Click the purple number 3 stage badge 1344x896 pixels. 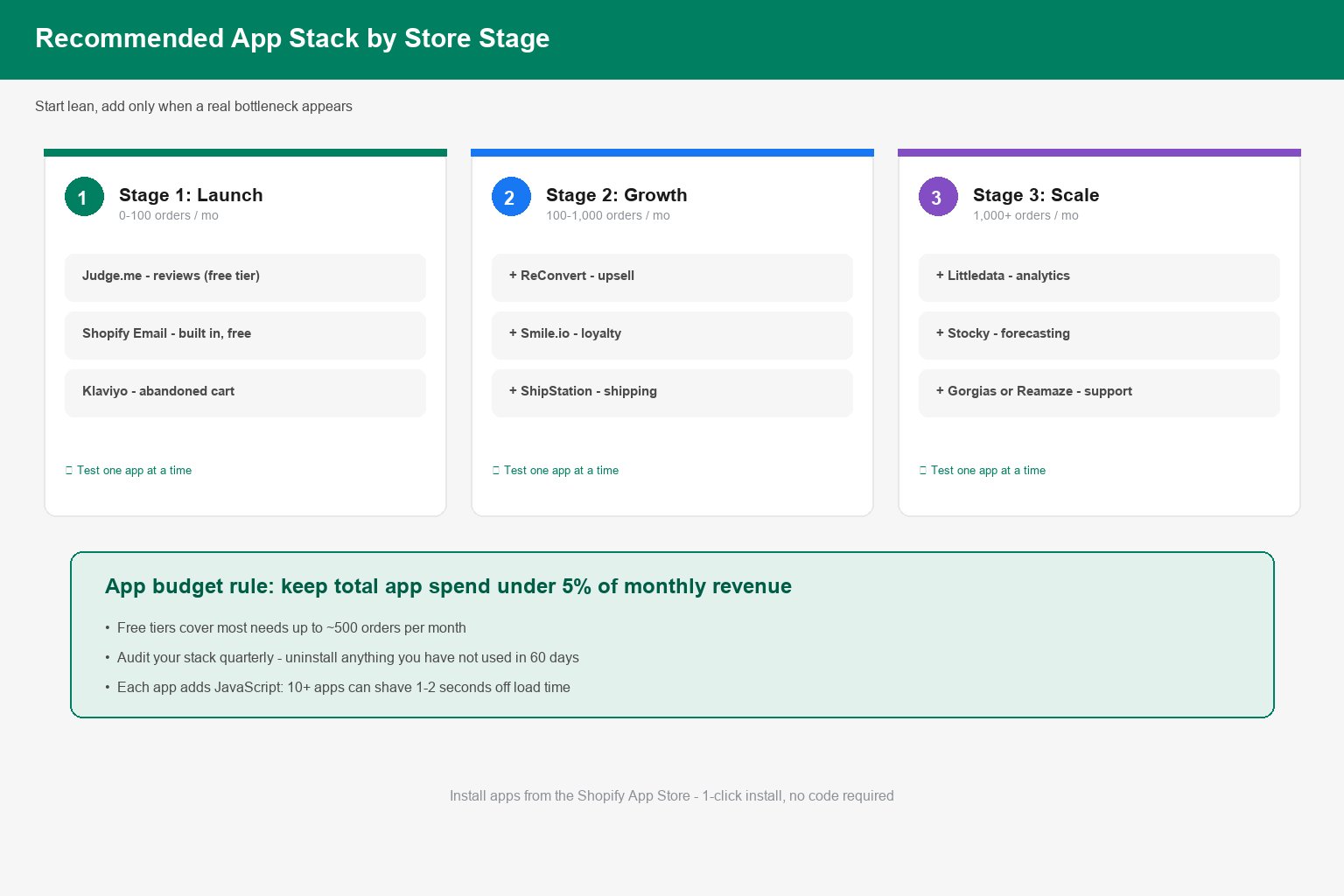(x=938, y=197)
